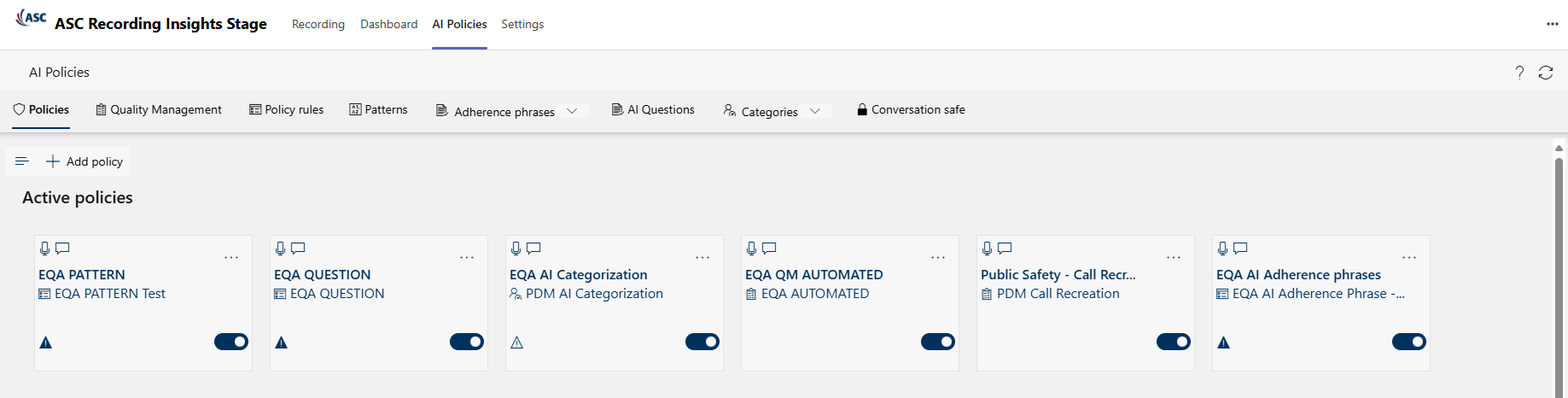Screen dimensions: 1568x398
Task: Toggle off the EQA QUESTION policy
Action: [x=467, y=342]
